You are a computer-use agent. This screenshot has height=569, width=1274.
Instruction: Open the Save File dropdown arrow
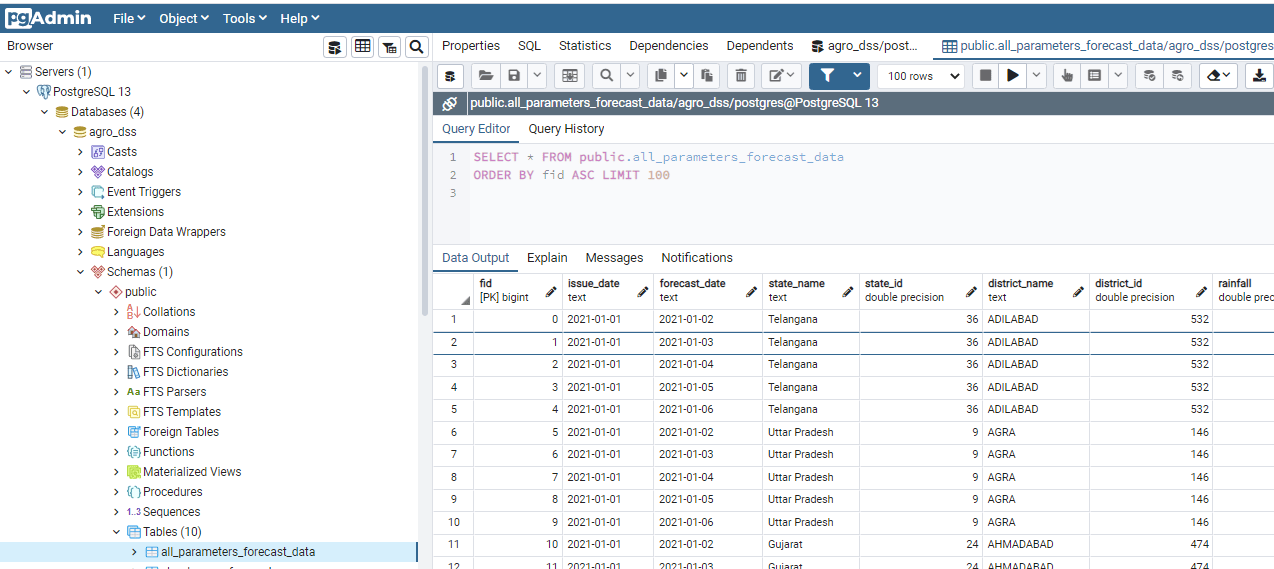(537, 75)
